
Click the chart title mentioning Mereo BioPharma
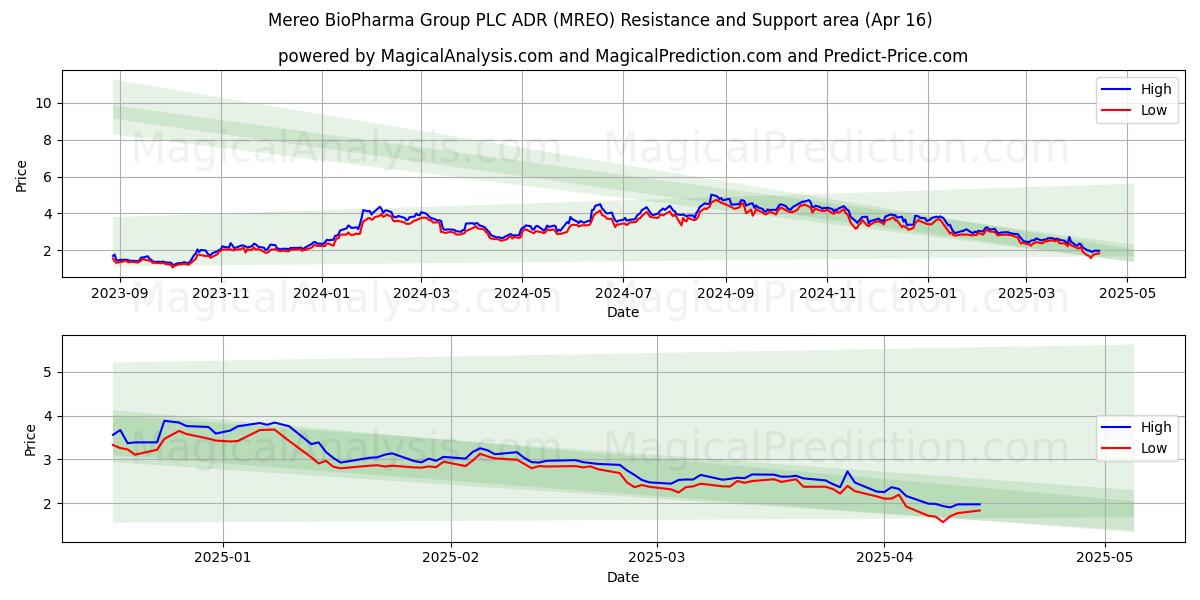coord(600,20)
